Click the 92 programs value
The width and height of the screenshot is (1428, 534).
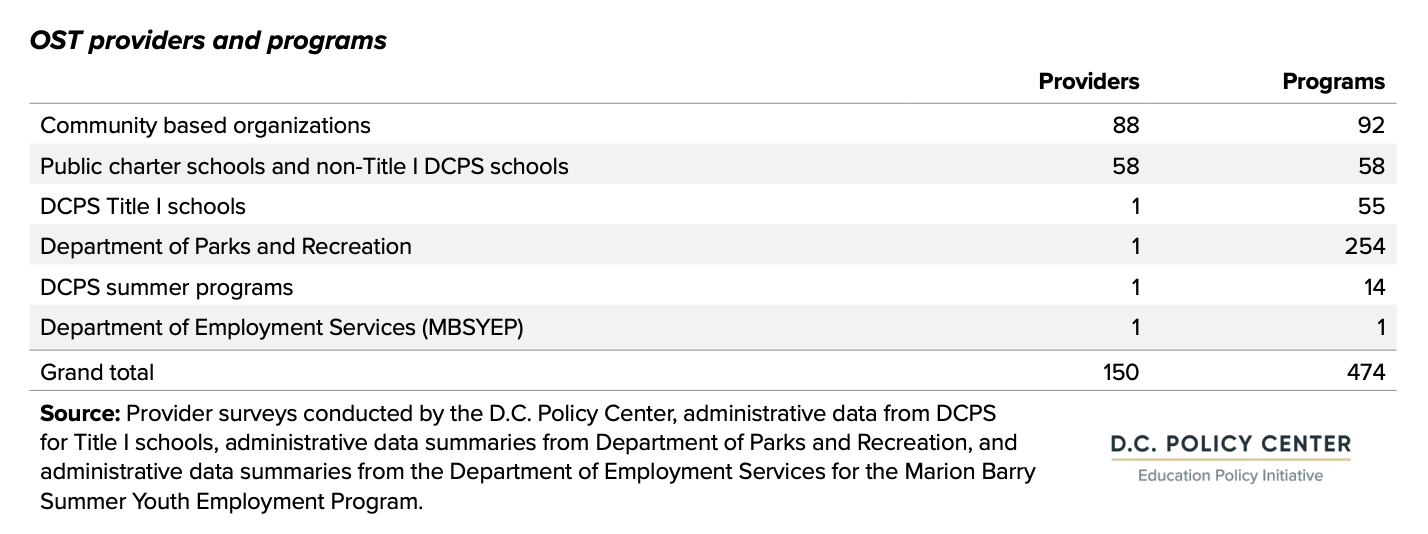click(x=1372, y=125)
